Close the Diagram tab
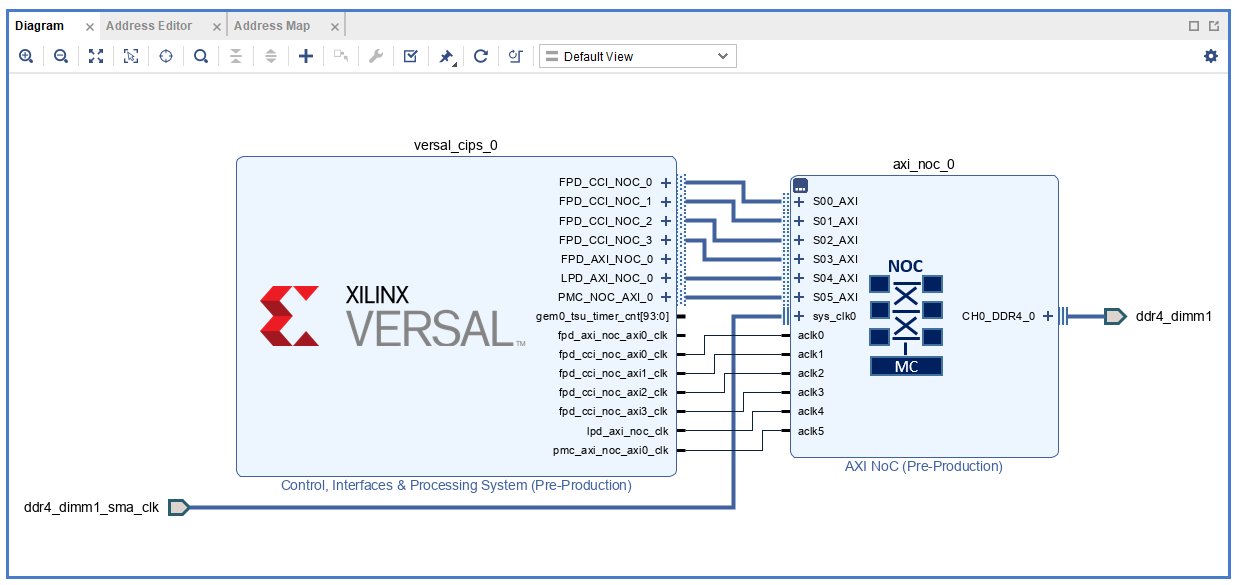Image resolution: width=1239 pixels, height=585 pixels. [89, 27]
